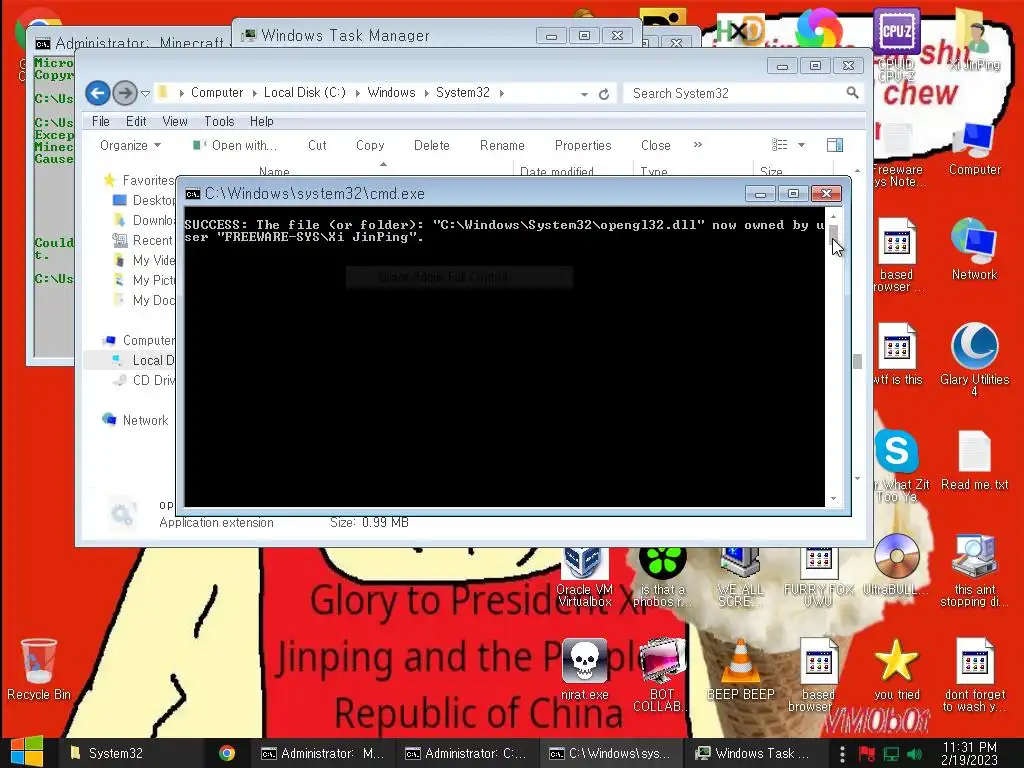Open the Tools menu in Explorer
The height and width of the screenshot is (768, 1024).
pyautogui.click(x=219, y=121)
